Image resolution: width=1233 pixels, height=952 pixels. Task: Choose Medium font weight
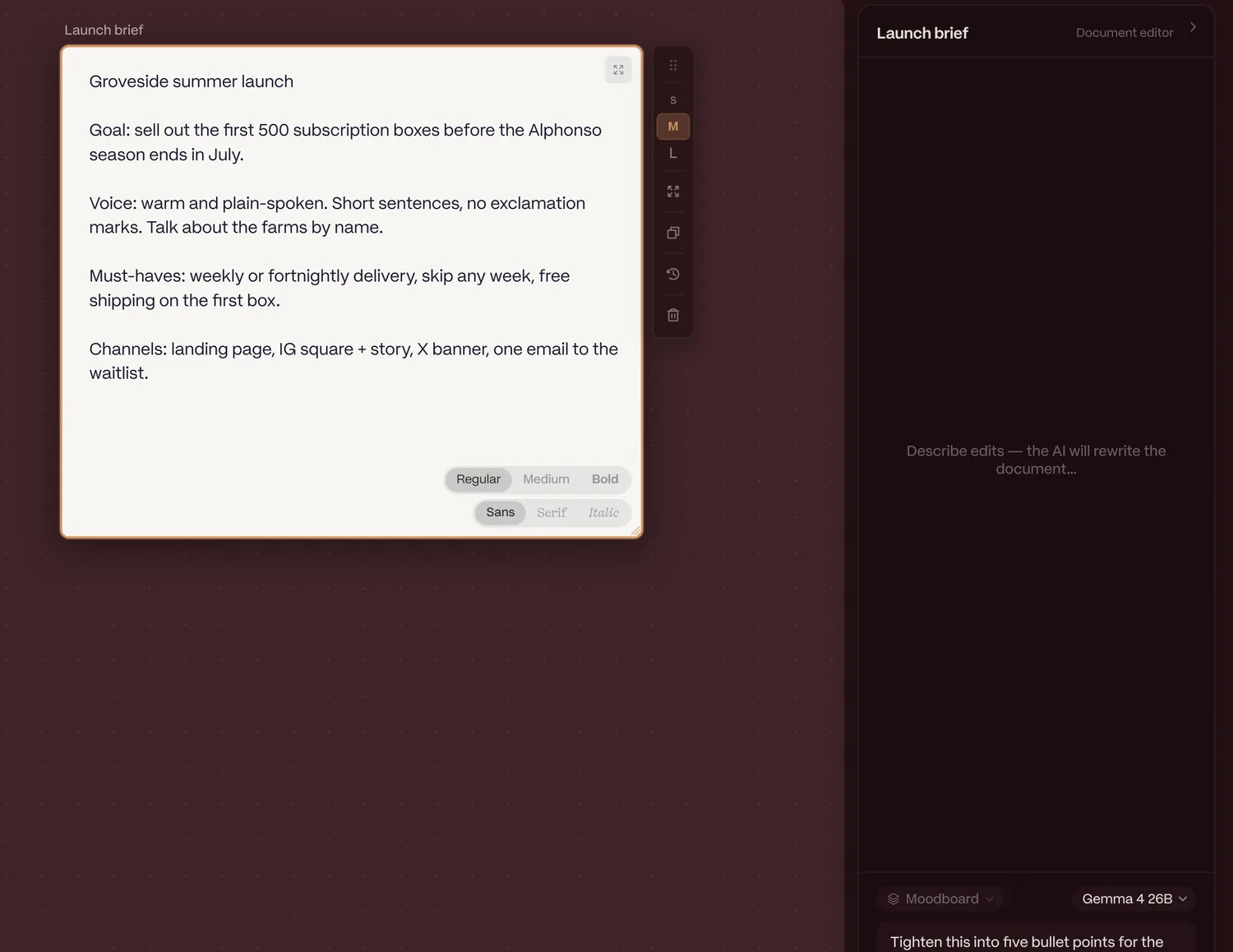tap(546, 479)
